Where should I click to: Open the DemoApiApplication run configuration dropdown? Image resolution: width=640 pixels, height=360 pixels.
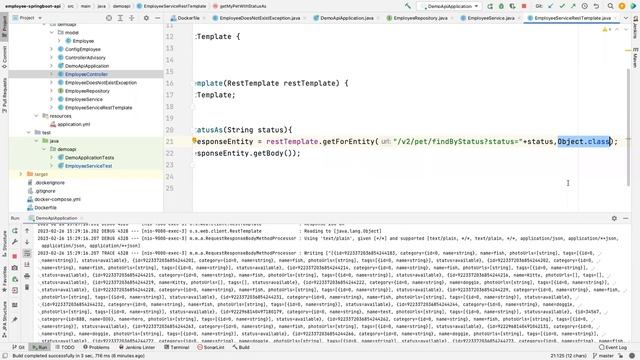point(449,6)
